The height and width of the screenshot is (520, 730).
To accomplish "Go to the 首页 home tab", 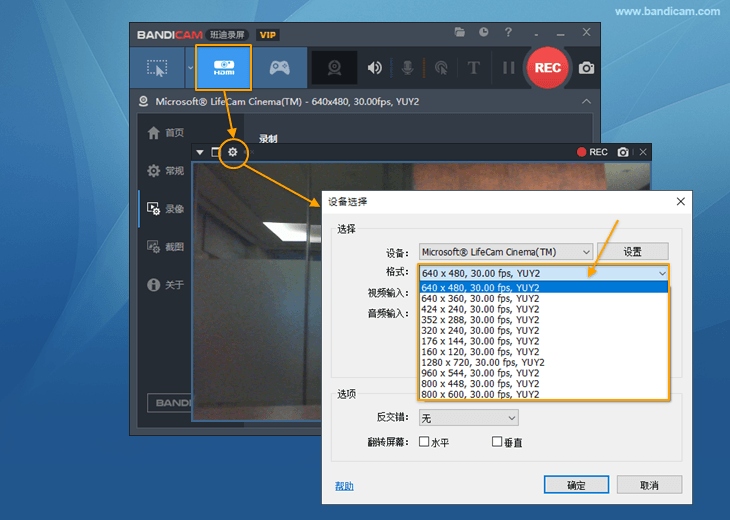I will [166, 133].
